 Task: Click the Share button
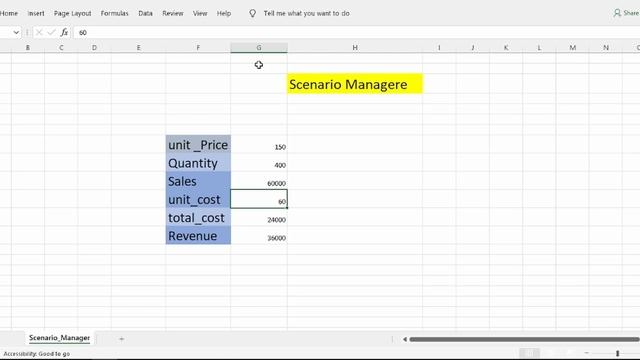[627, 13]
